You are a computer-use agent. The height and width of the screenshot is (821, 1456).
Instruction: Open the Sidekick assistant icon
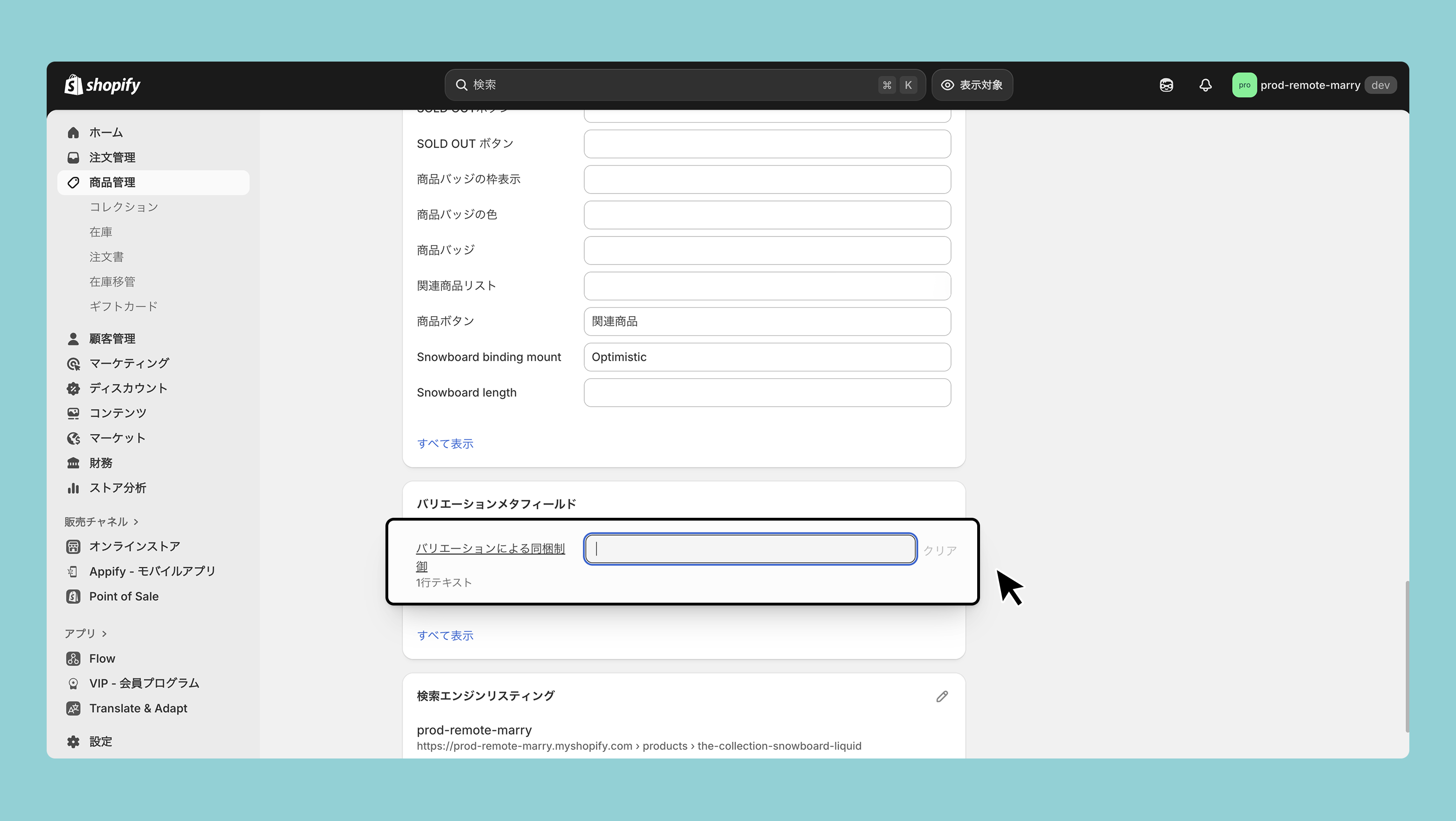1166,85
